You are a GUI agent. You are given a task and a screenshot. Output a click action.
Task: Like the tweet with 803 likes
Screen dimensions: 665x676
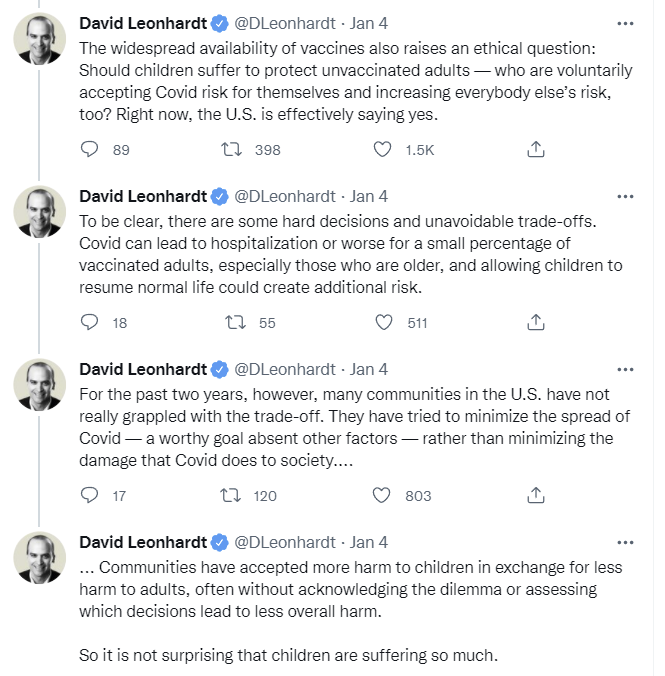point(381,495)
